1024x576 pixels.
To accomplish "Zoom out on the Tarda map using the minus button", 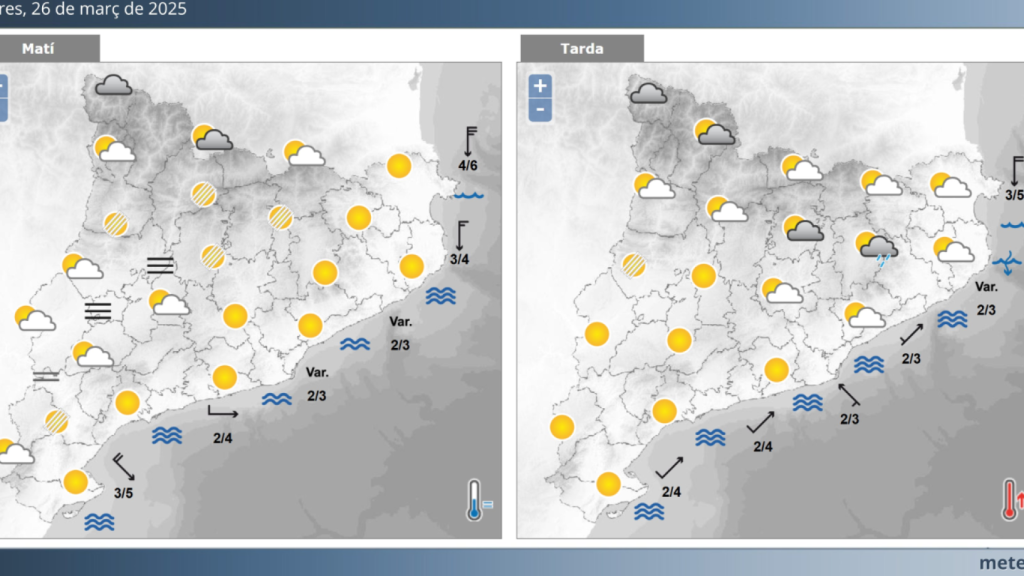I will [539, 107].
